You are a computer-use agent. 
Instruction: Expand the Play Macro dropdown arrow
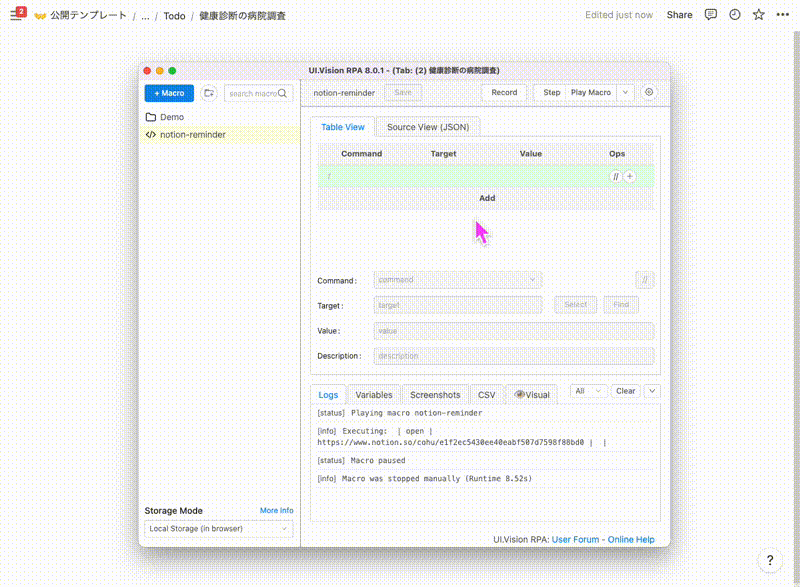click(x=626, y=92)
